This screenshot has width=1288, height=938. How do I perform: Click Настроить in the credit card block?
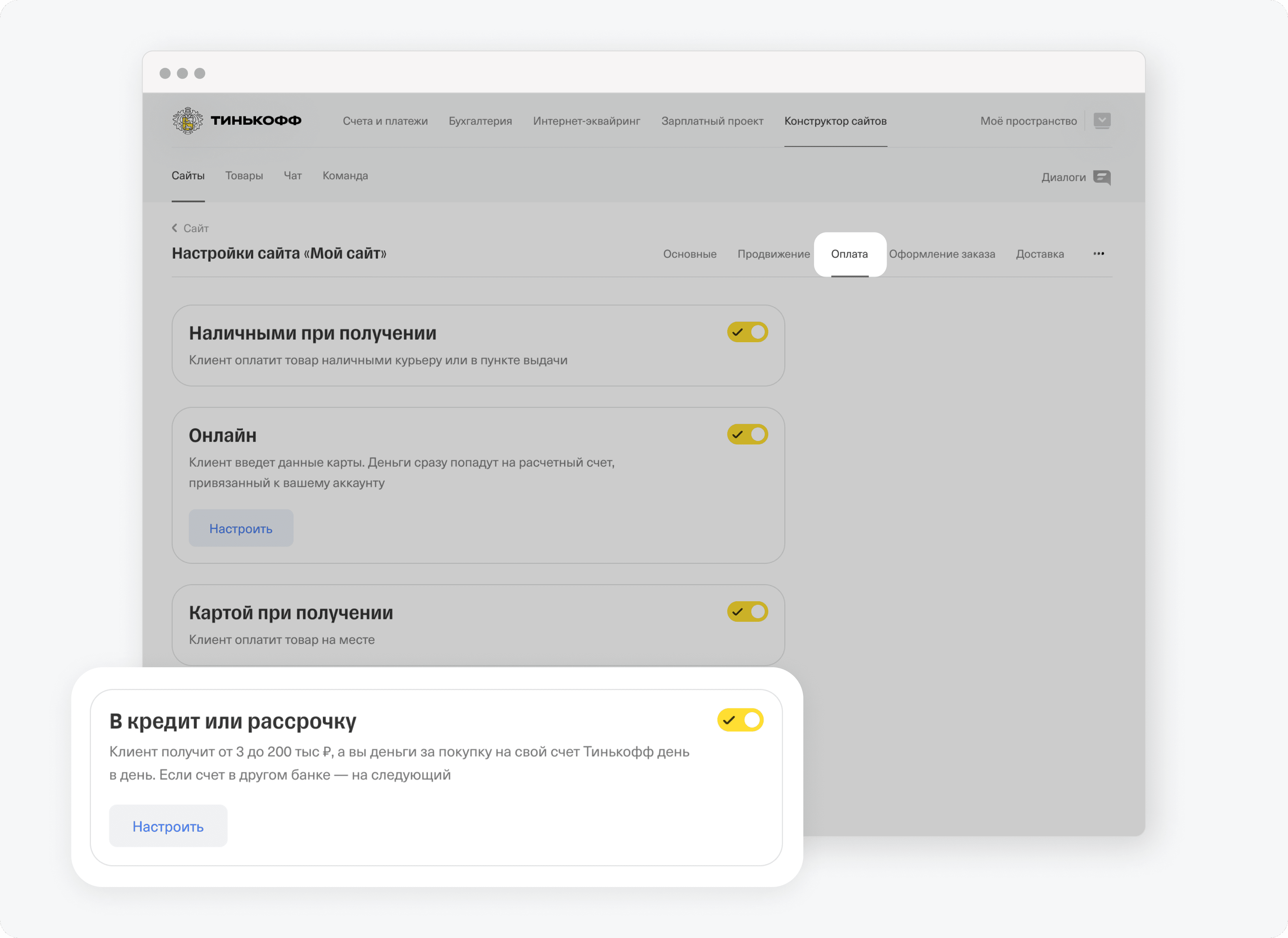pyautogui.click(x=168, y=826)
